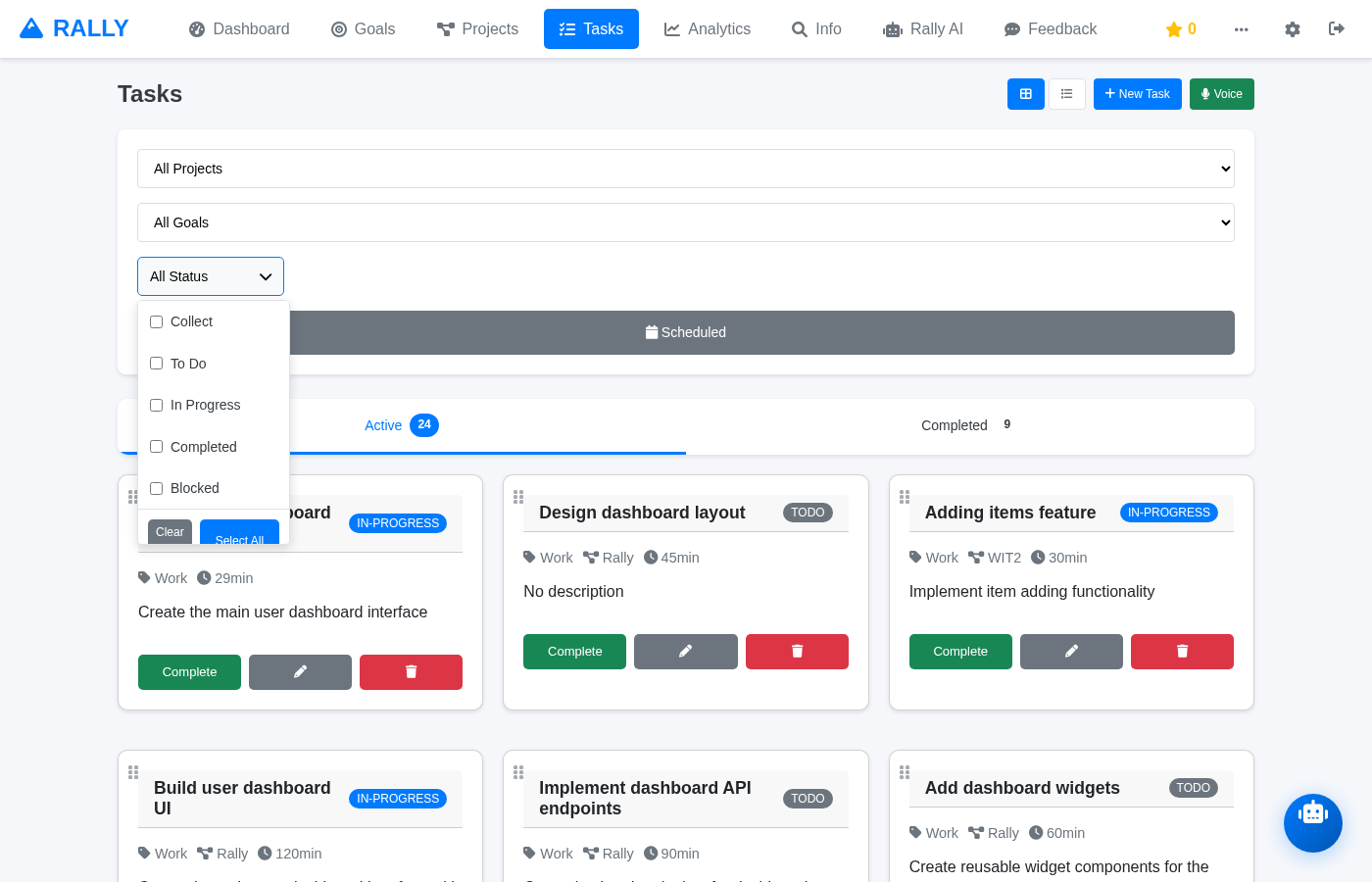Switch to grid view layout icon

(1025, 94)
